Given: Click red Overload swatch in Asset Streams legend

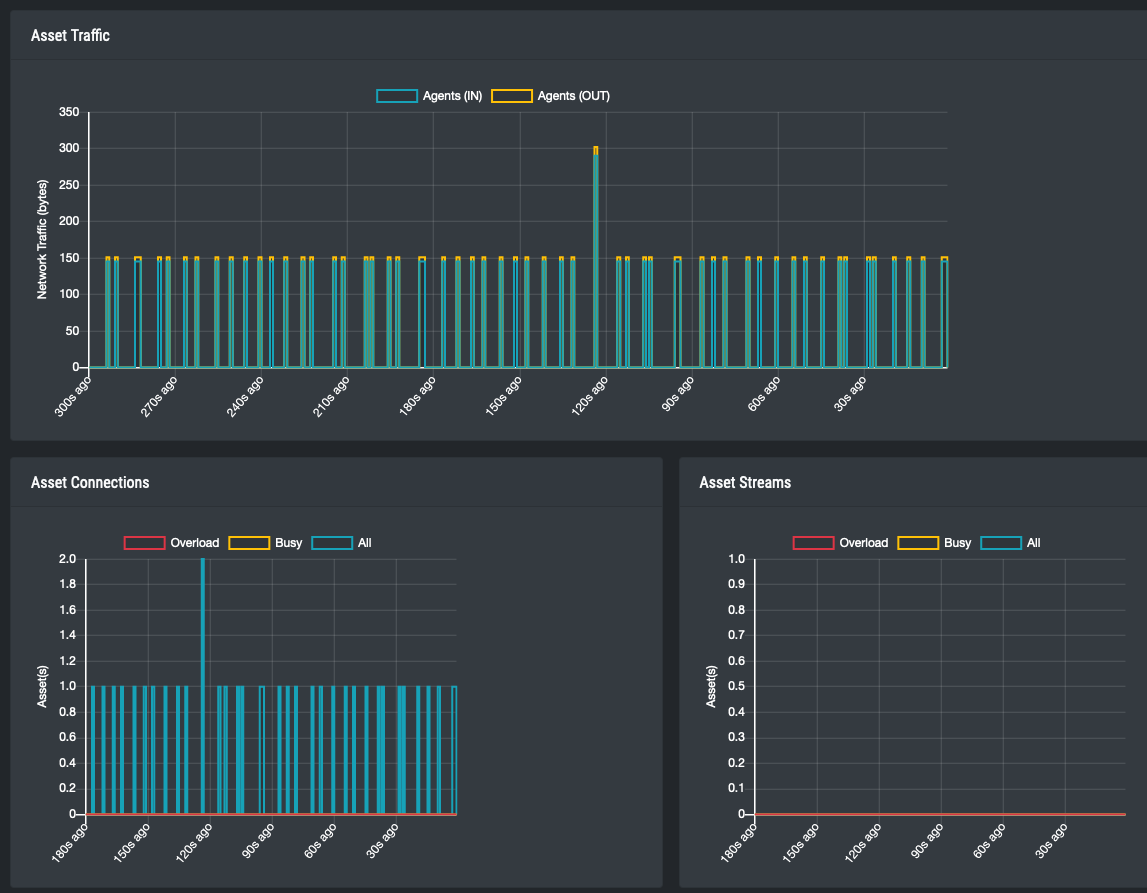Looking at the screenshot, I should point(813,543).
